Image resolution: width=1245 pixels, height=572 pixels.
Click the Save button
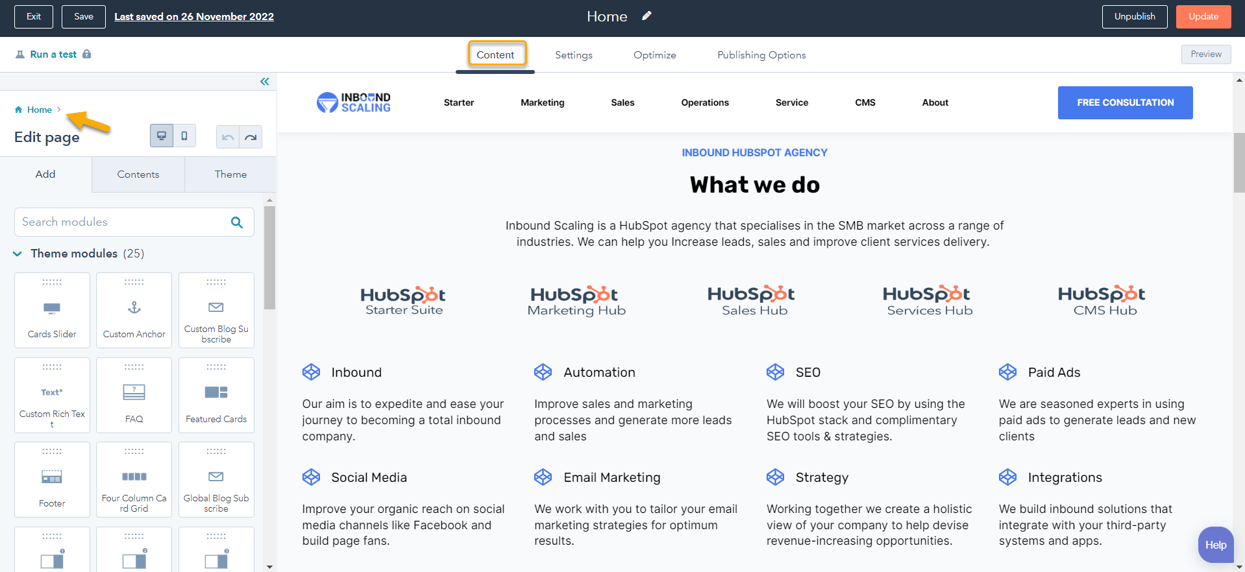[83, 16]
